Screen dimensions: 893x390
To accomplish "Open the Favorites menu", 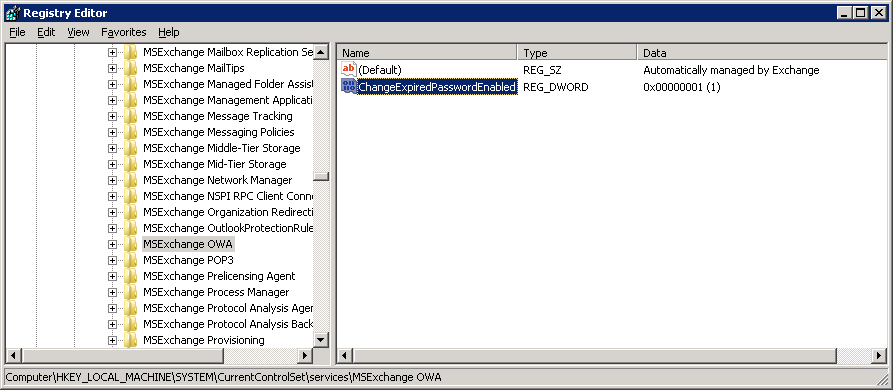I will coord(124,32).
